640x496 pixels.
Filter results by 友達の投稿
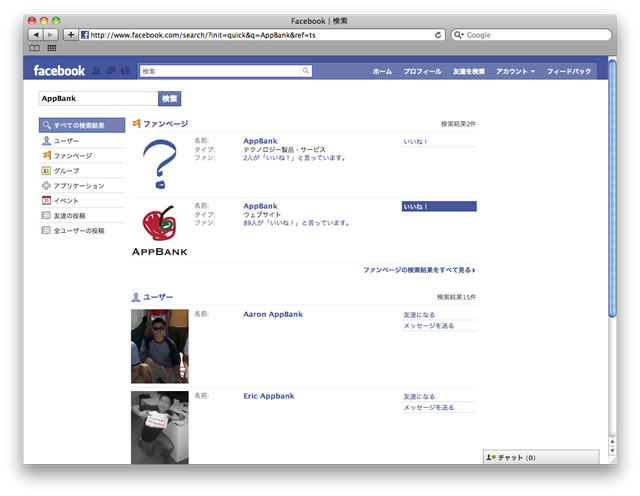(x=82, y=216)
